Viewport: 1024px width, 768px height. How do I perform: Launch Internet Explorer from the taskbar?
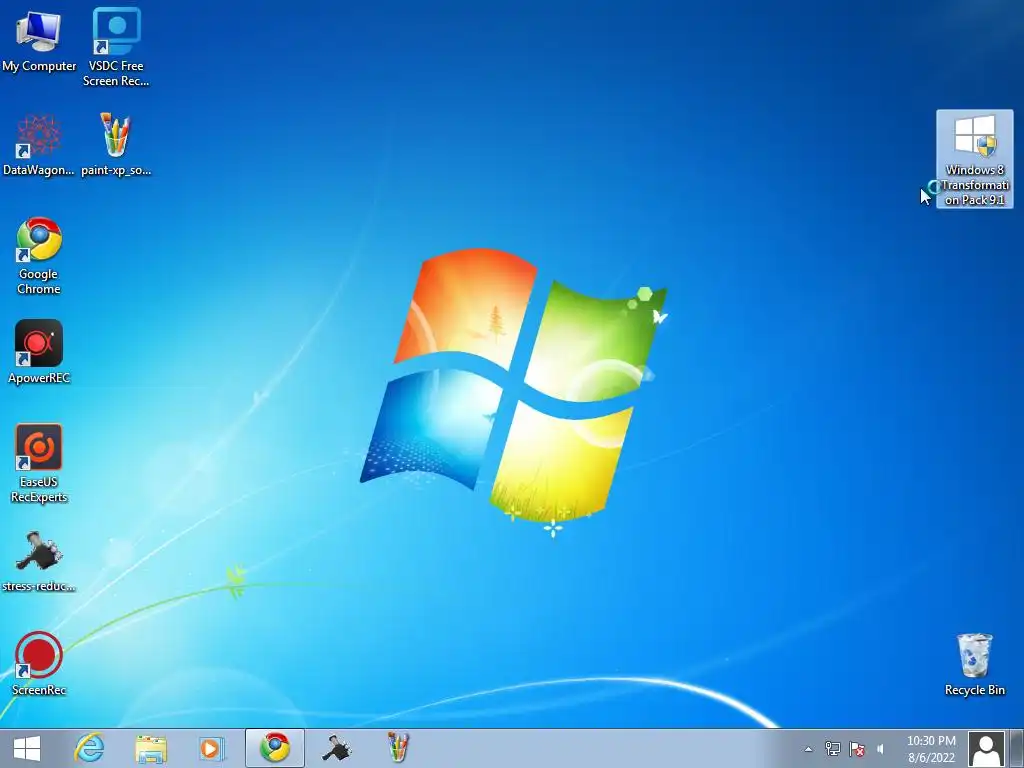pyautogui.click(x=89, y=748)
